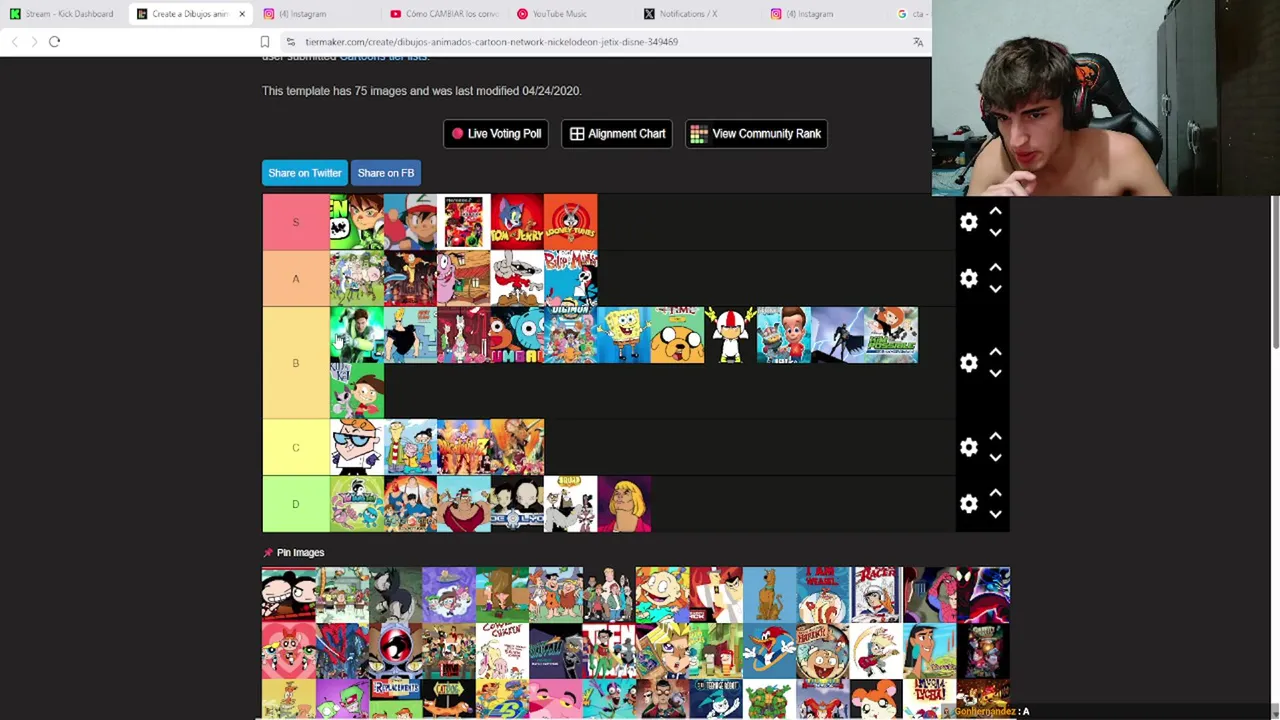Select Ben 10 image in S tier

(357, 222)
